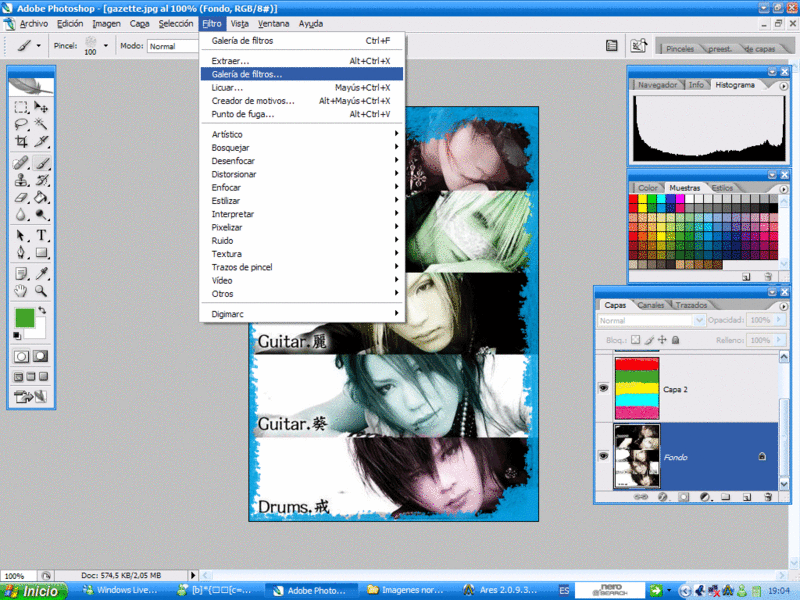This screenshot has width=800, height=600.
Task: Delete the selected layer with trash icon
Action: (767, 496)
